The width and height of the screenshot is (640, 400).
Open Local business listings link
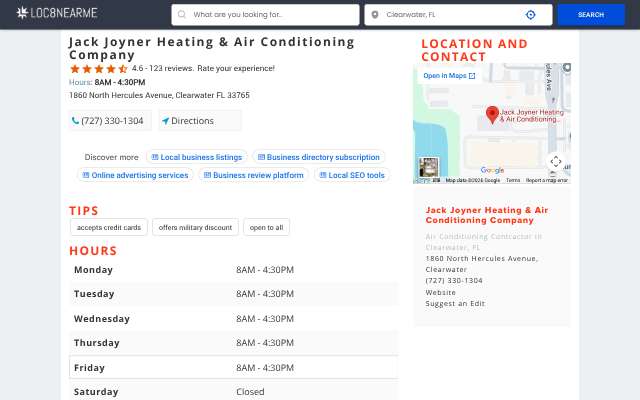click(197, 157)
